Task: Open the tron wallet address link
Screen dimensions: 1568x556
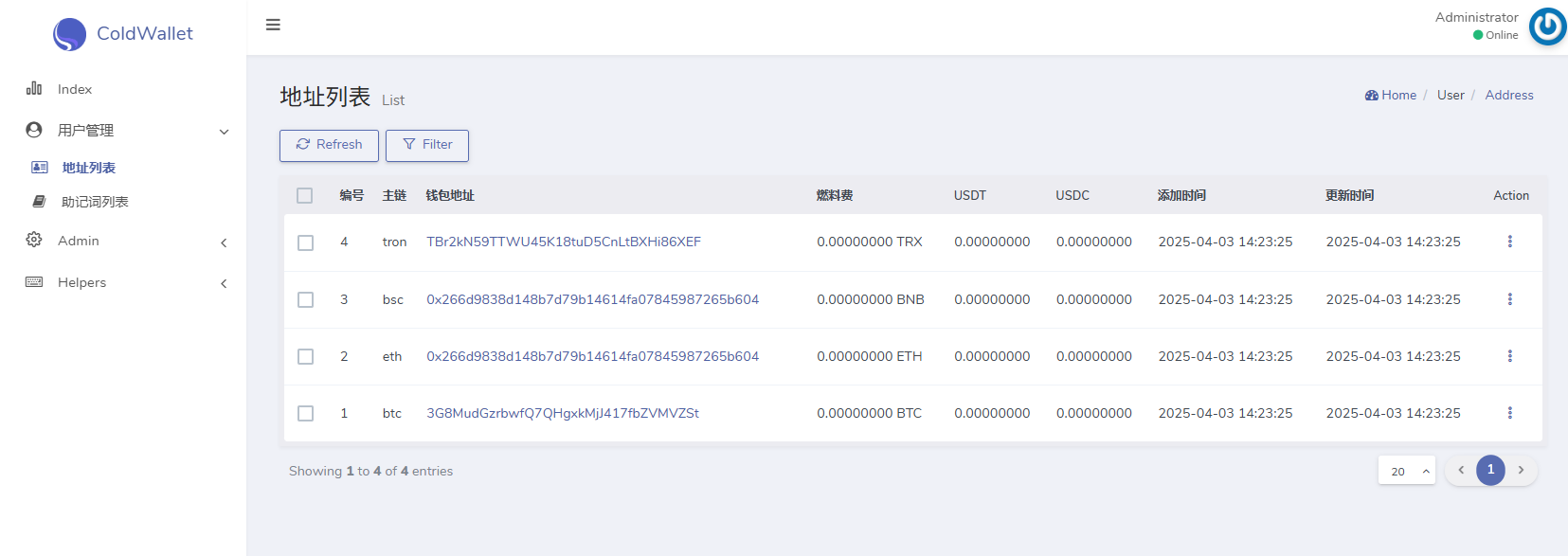Action: [x=564, y=242]
